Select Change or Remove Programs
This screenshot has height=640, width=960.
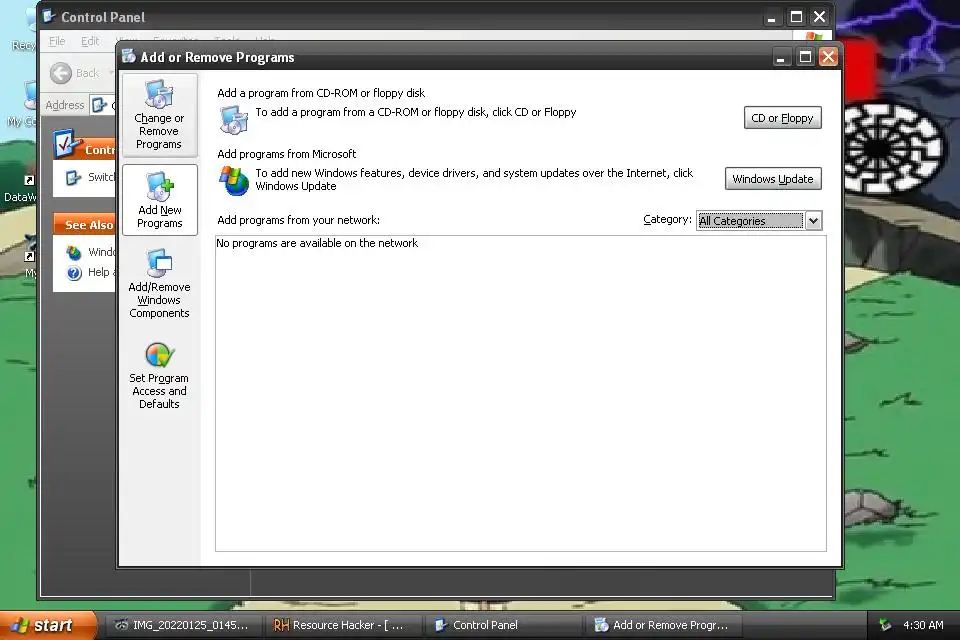(x=159, y=115)
